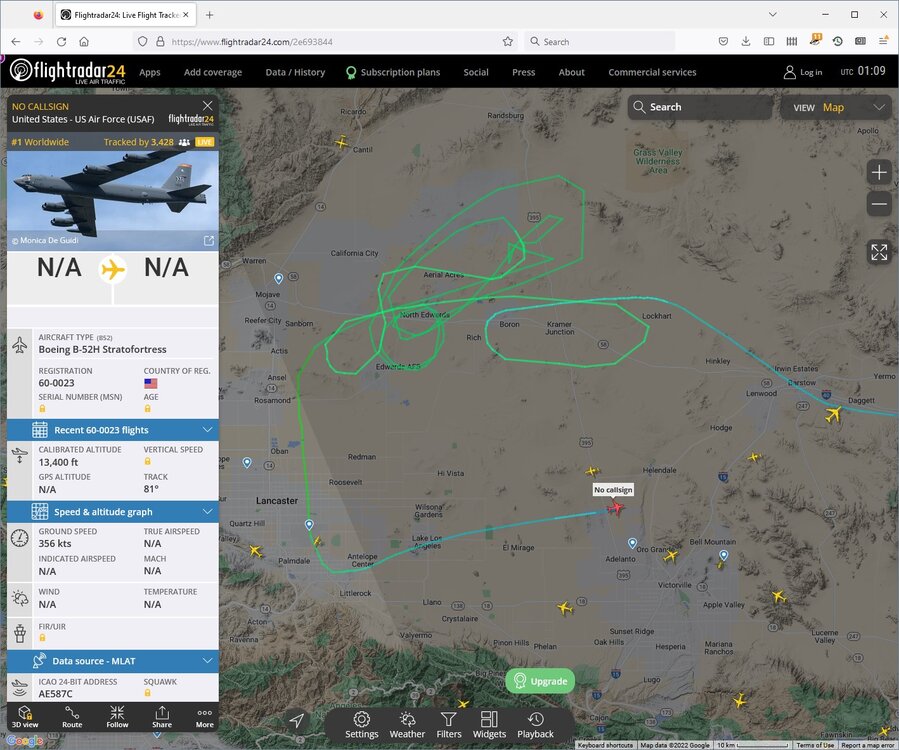Start Playback mode
This screenshot has height=750, width=899.
tap(536, 725)
